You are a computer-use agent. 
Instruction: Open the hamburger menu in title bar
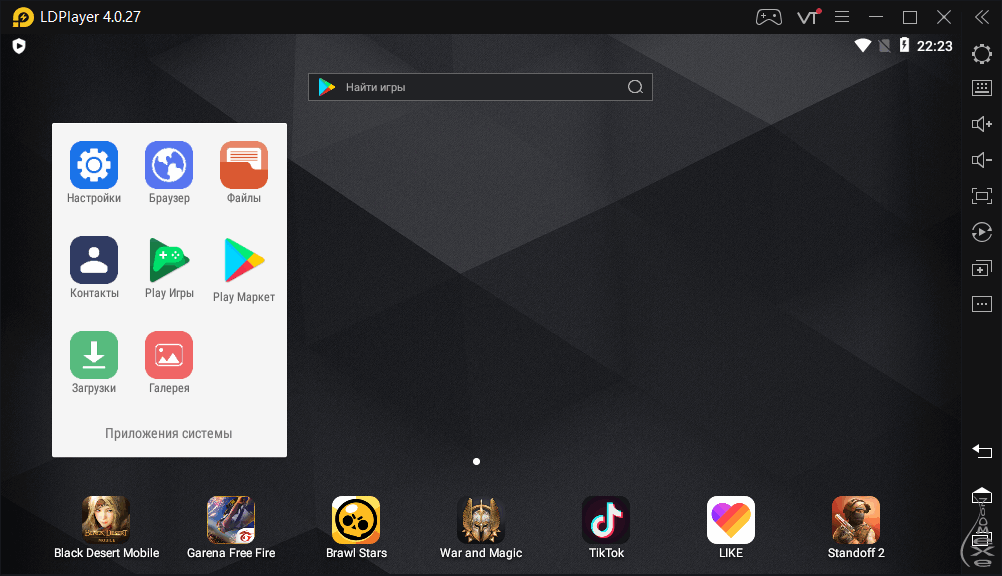842,17
